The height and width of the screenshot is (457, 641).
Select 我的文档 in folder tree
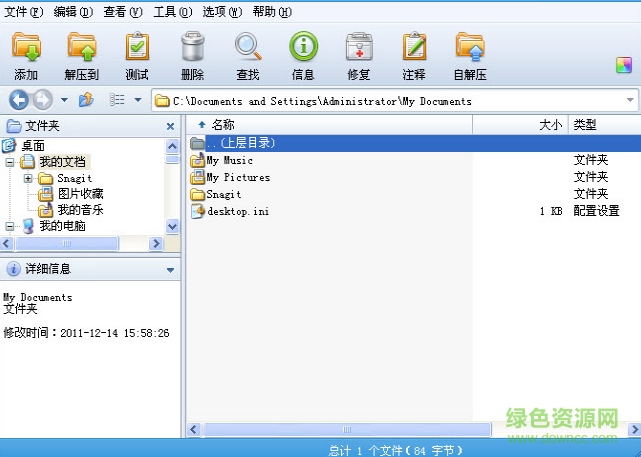tap(63, 162)
